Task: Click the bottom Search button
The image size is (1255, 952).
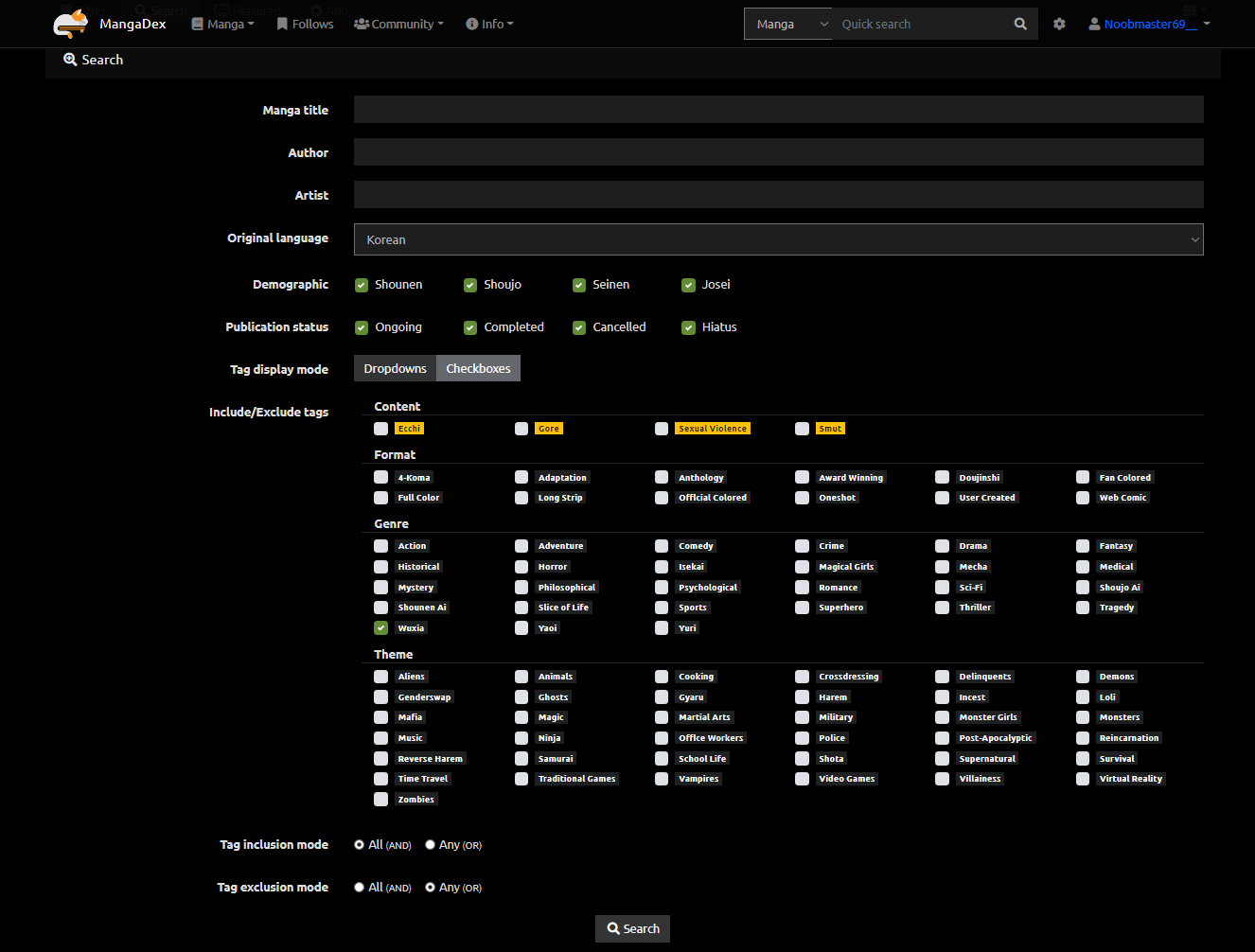Action: [x=633, y=929]
